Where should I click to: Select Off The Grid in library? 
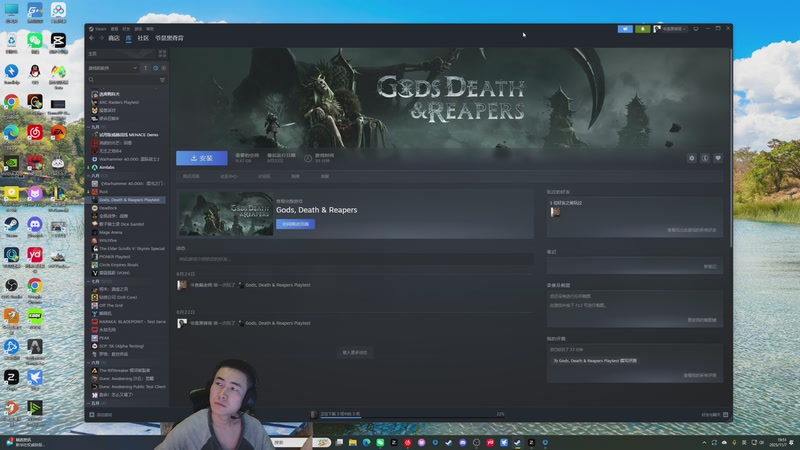pos(111,305)
